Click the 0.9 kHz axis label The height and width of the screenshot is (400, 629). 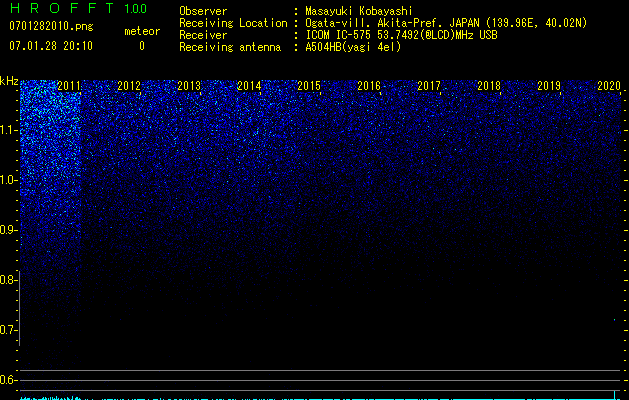click(x=7, y=230)
